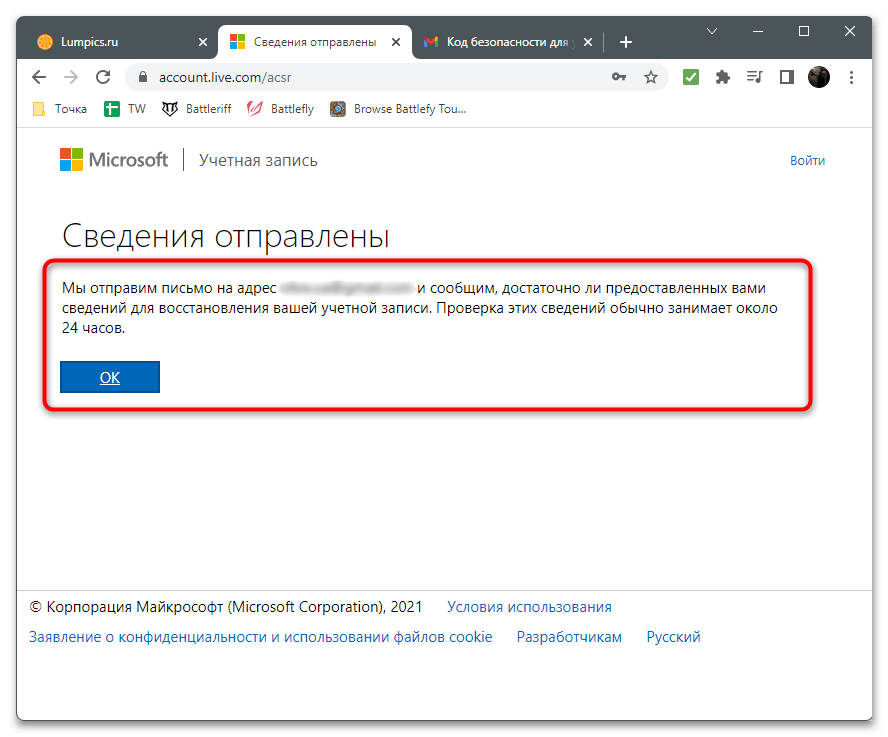Close the Lumpics.ru tab
This screenshot has width=888, height=737.
pyautogui.click(x=203, y=42)
